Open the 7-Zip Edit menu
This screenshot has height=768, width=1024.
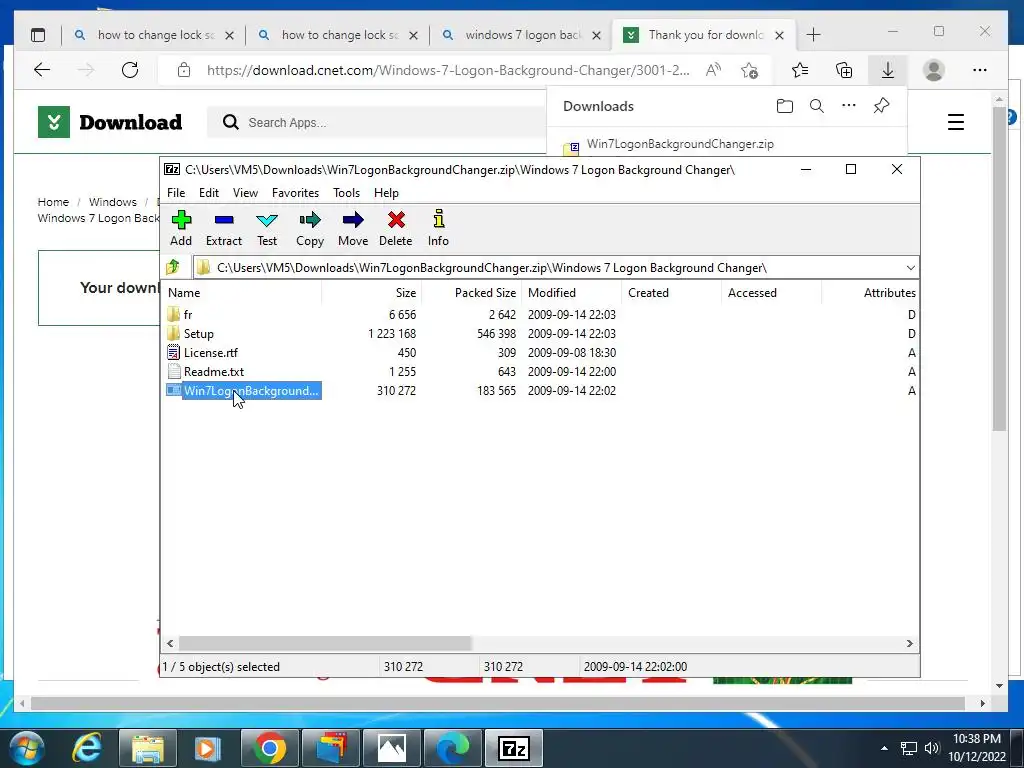209,193
